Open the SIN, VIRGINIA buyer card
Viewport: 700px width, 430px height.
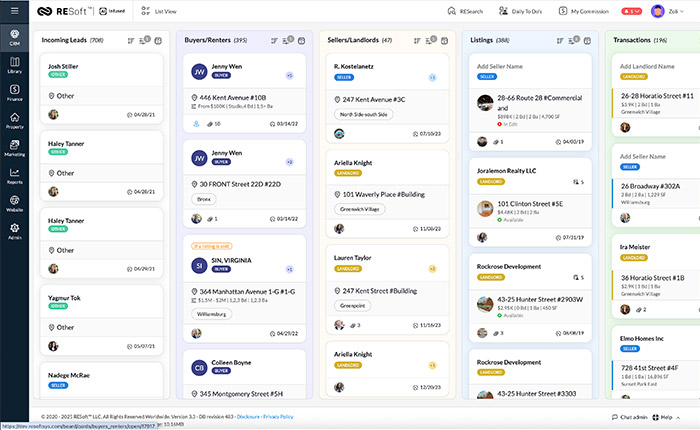coord(244,287)
